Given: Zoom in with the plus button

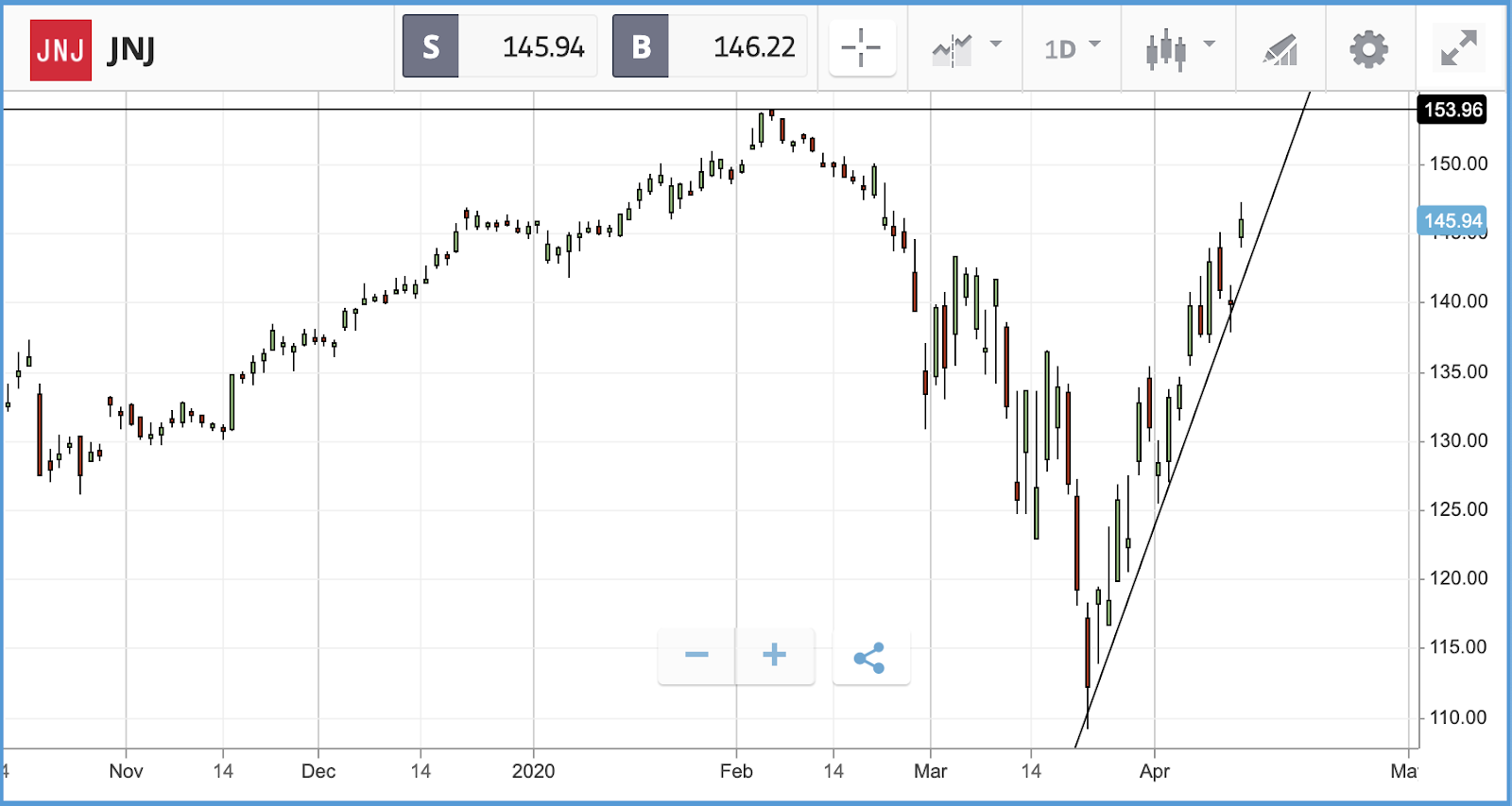Looking at the screenshot, I should click(775, 655).
